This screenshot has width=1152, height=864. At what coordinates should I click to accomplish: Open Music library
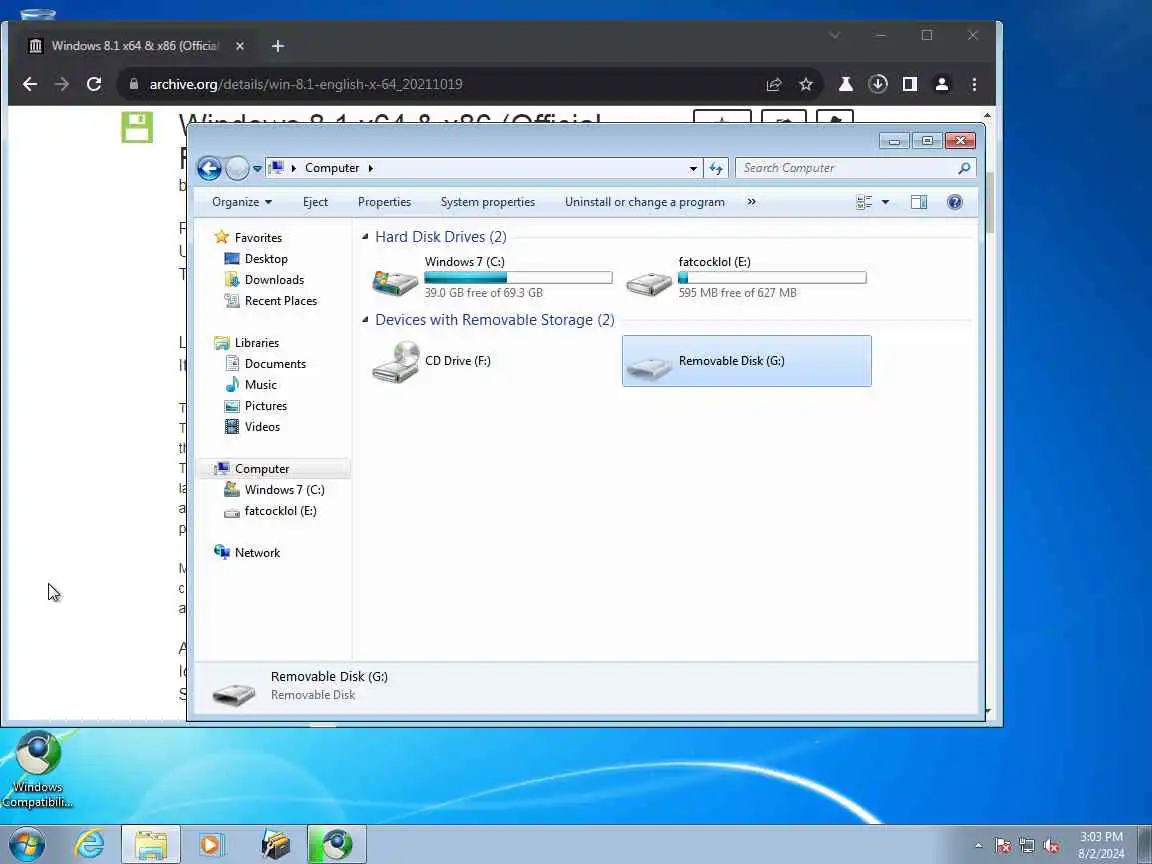(x=260, y=384)
